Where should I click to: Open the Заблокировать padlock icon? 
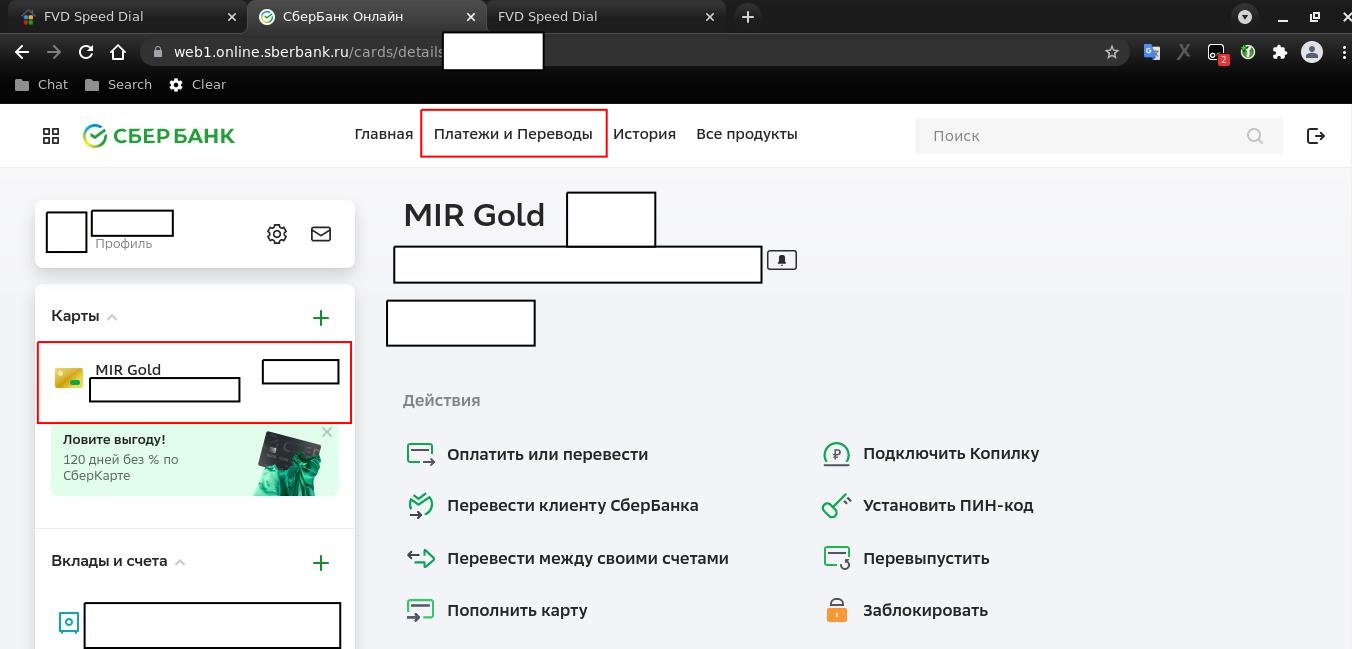[837, 609]
